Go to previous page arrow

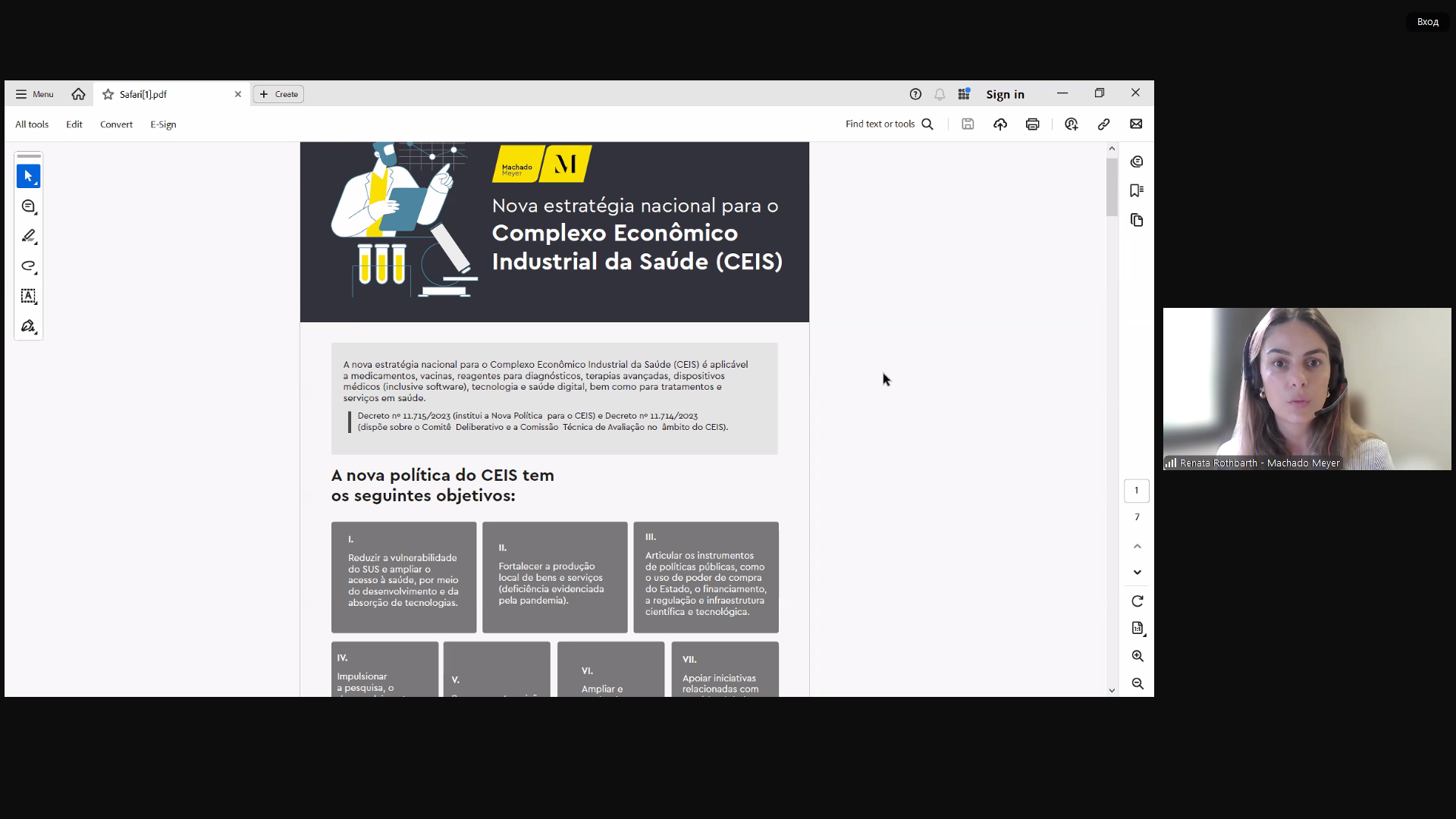click(1137, 546)
